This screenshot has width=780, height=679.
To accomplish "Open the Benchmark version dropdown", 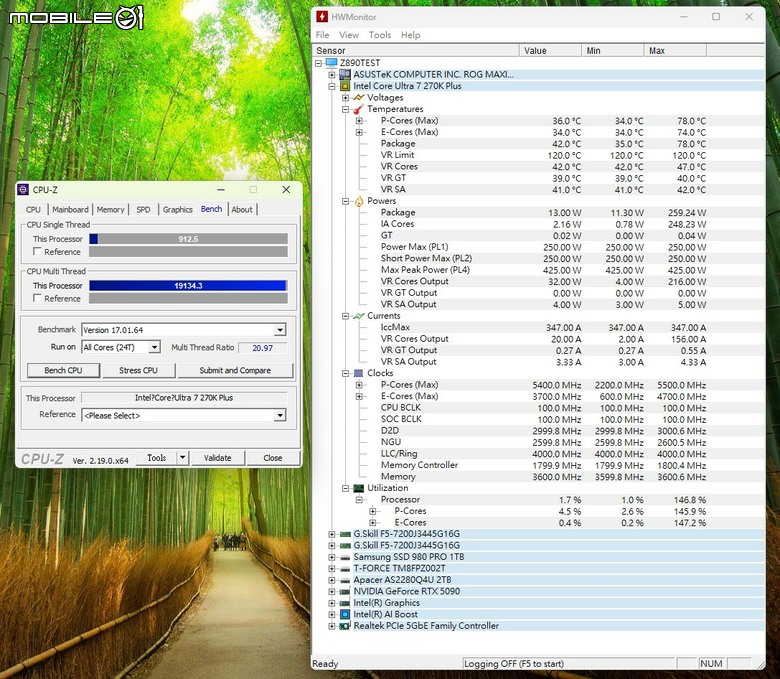I will click(280, 330).
